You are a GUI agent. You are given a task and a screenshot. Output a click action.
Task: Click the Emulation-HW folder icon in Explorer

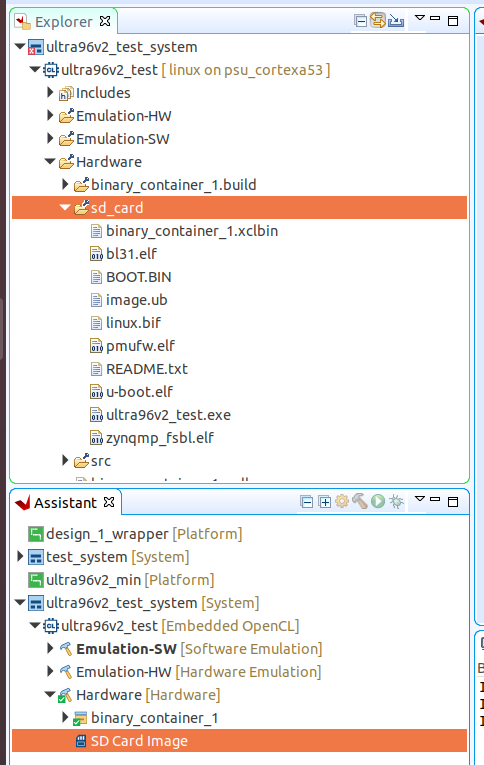(x=66, y=115)
